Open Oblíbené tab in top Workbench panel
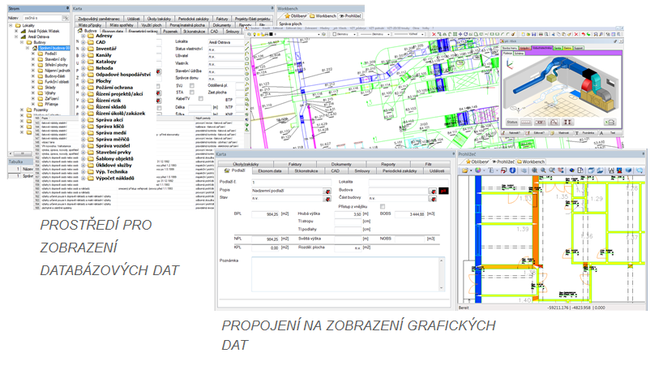The image size is (650, 366). pyautogui.click(x=296, y=16)
